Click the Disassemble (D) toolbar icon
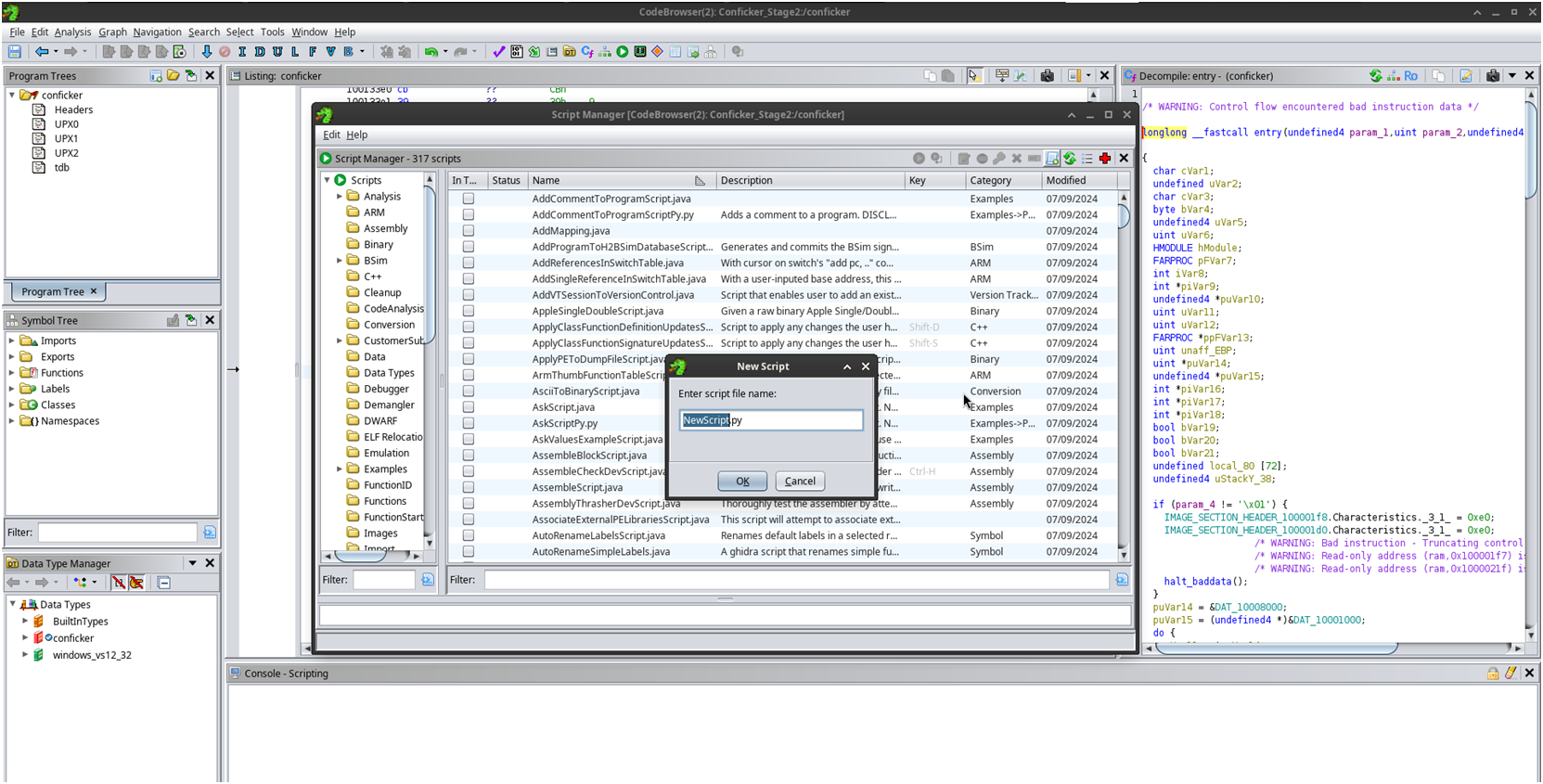Image resolution: width=1543 pixels, height=784 pixels. [260, 52]
